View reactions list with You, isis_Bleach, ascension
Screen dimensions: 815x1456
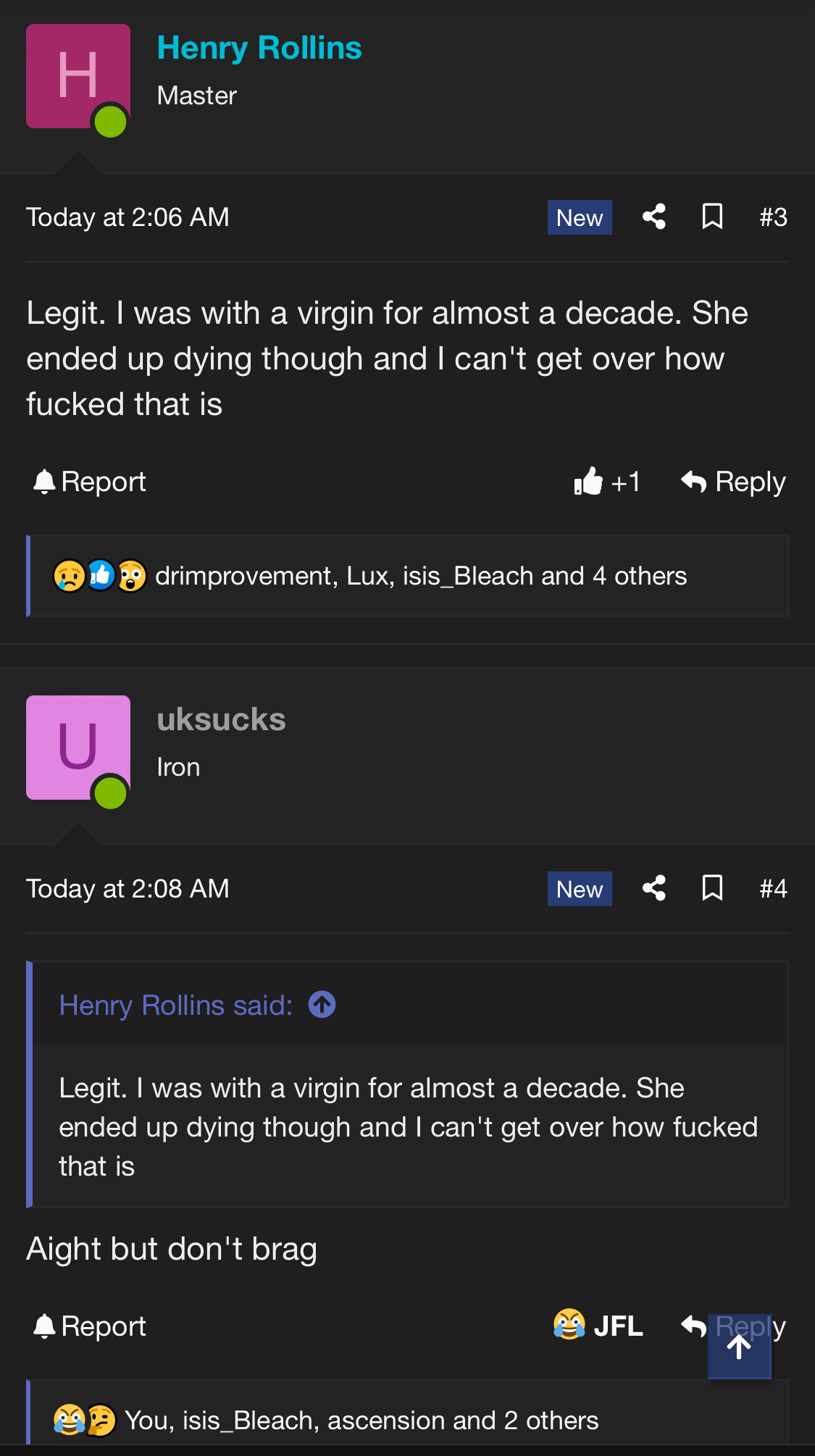361,1421
